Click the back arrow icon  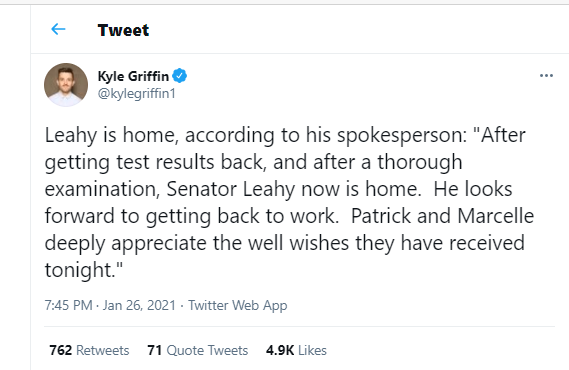(x=58, y=29)
